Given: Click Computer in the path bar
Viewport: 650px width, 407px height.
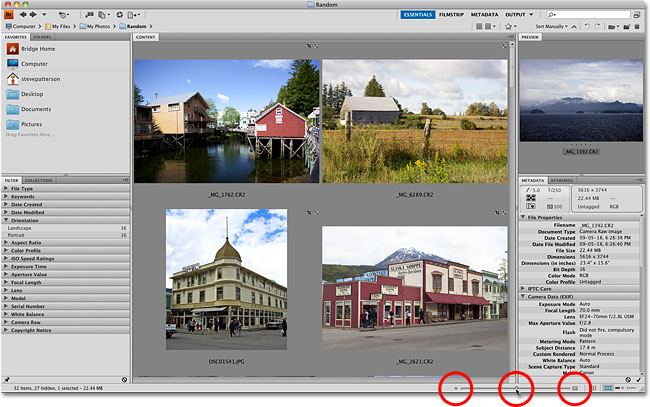Looking at the screenshot, I should pos(21,26).
